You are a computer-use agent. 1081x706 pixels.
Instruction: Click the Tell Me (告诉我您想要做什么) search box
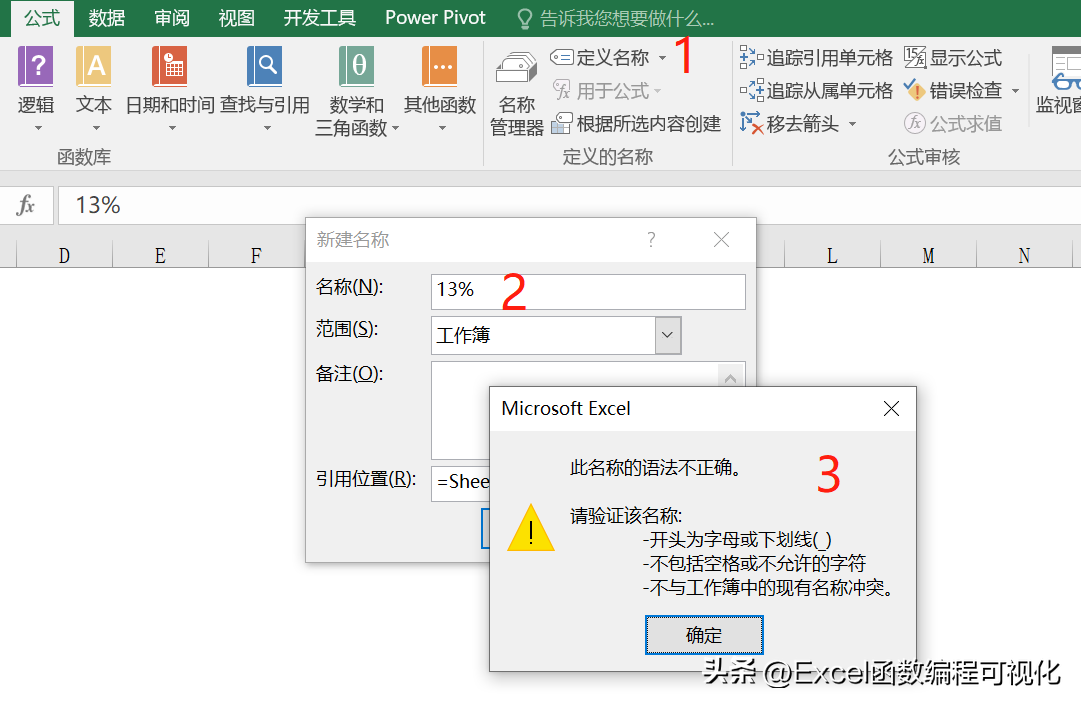(616, 19)
